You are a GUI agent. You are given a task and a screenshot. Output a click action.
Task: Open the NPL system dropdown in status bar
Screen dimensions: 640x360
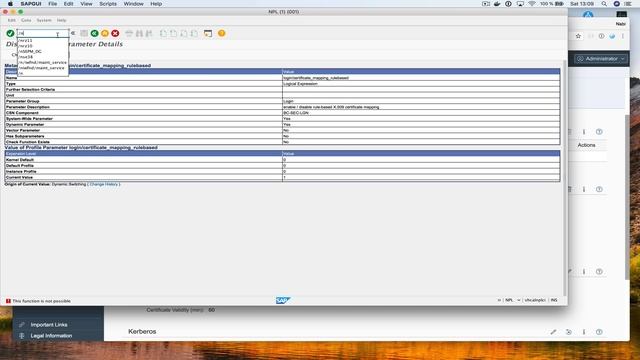tap(519, 300)
